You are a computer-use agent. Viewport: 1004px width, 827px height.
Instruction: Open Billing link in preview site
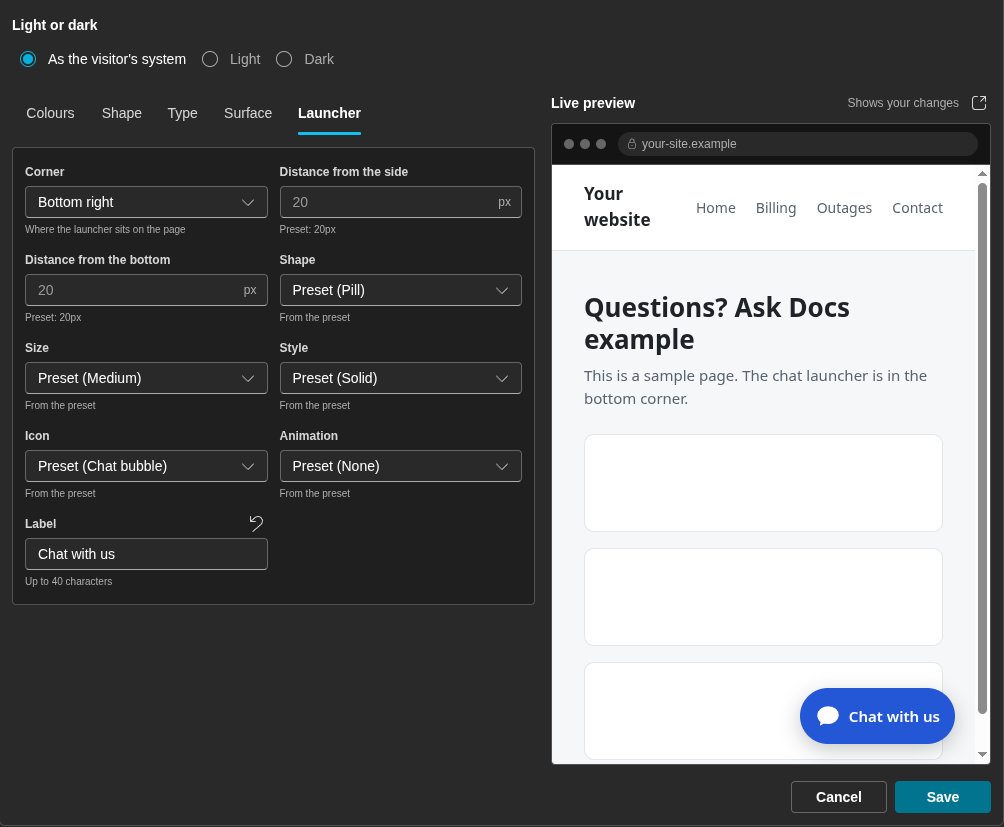(776, 208)
